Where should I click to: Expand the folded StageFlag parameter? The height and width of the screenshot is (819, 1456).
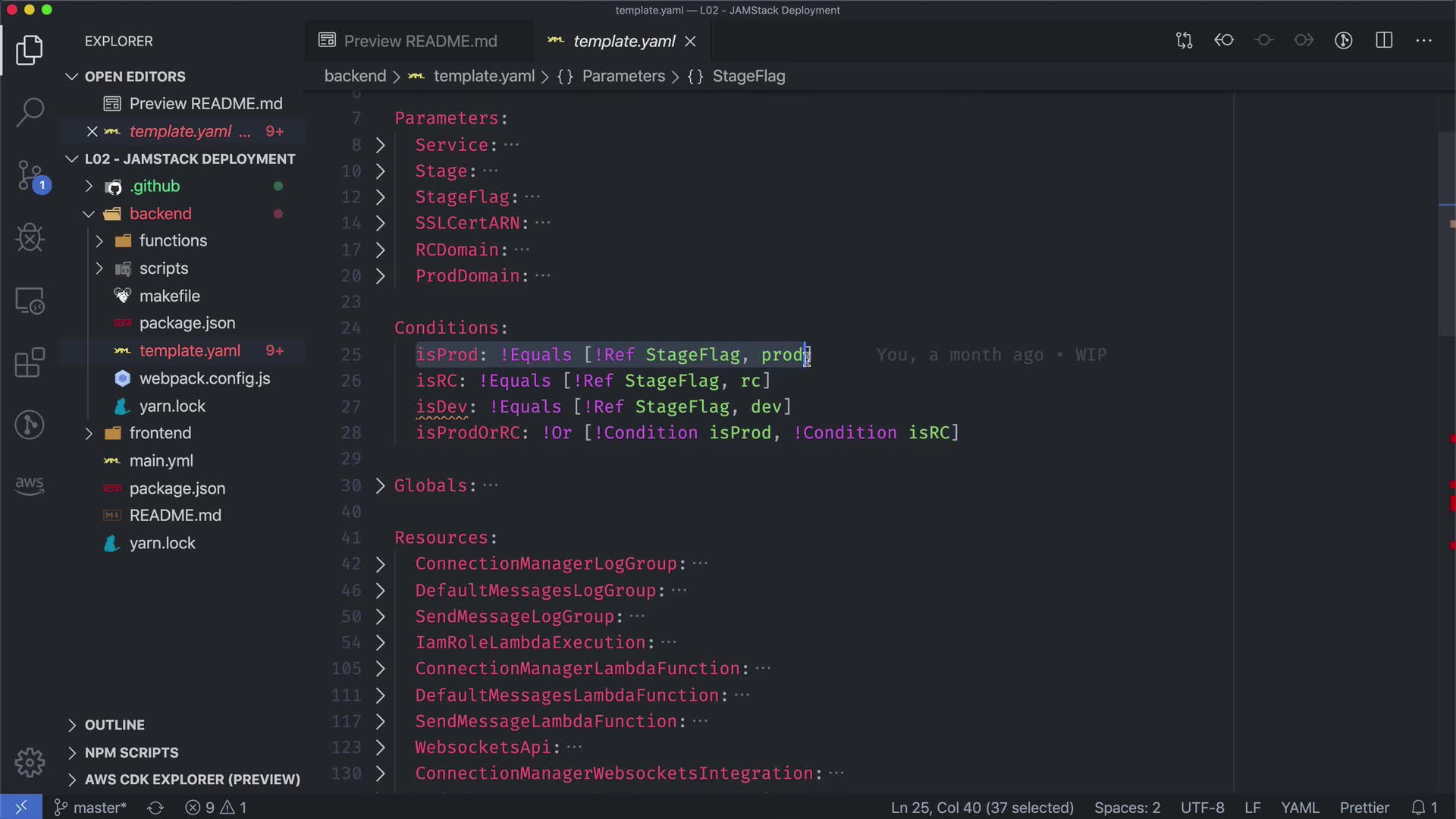381,197
